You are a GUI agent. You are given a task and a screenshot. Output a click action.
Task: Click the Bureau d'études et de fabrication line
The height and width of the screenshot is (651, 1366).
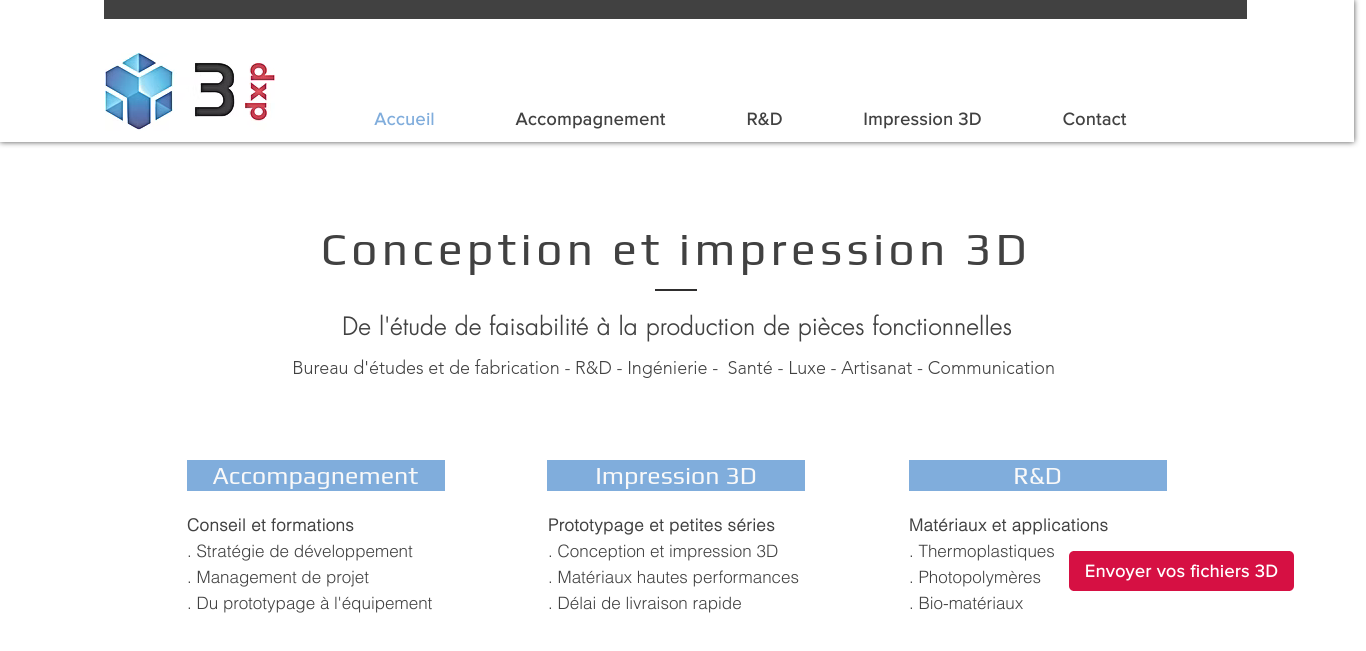point(673,368)
